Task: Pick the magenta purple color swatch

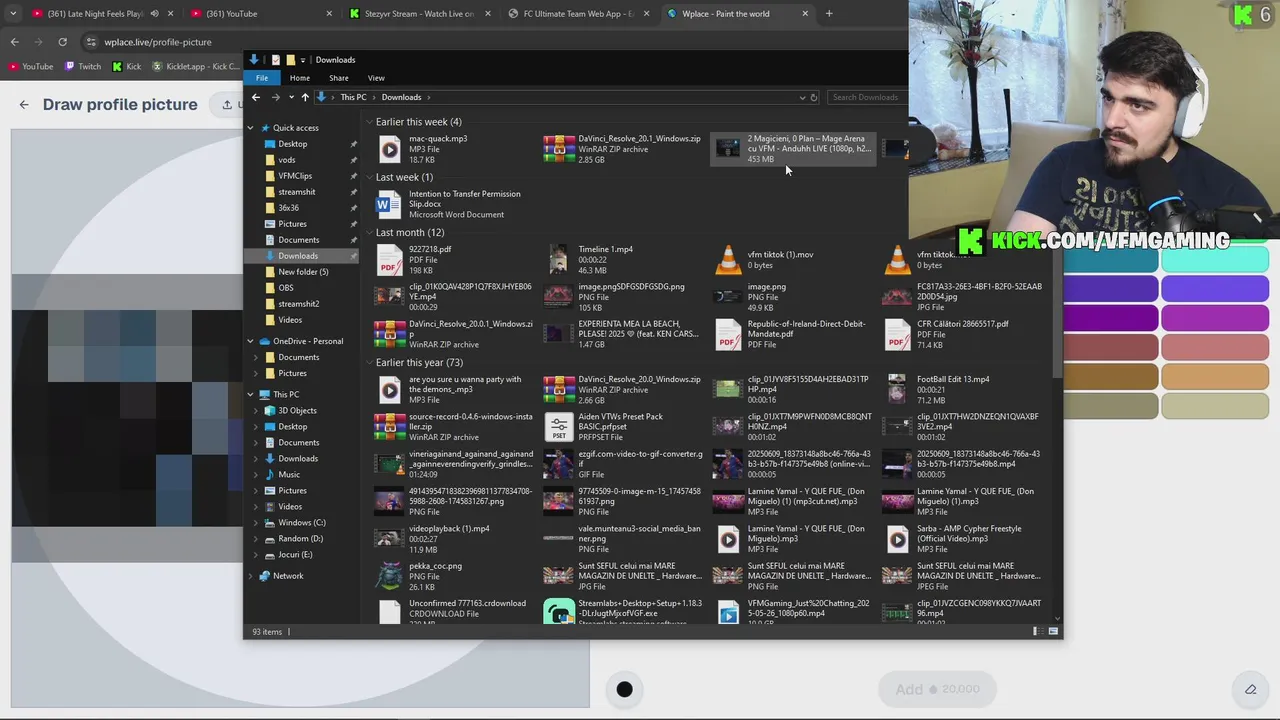Action: pyautogui.click(x=1215, y=318)
